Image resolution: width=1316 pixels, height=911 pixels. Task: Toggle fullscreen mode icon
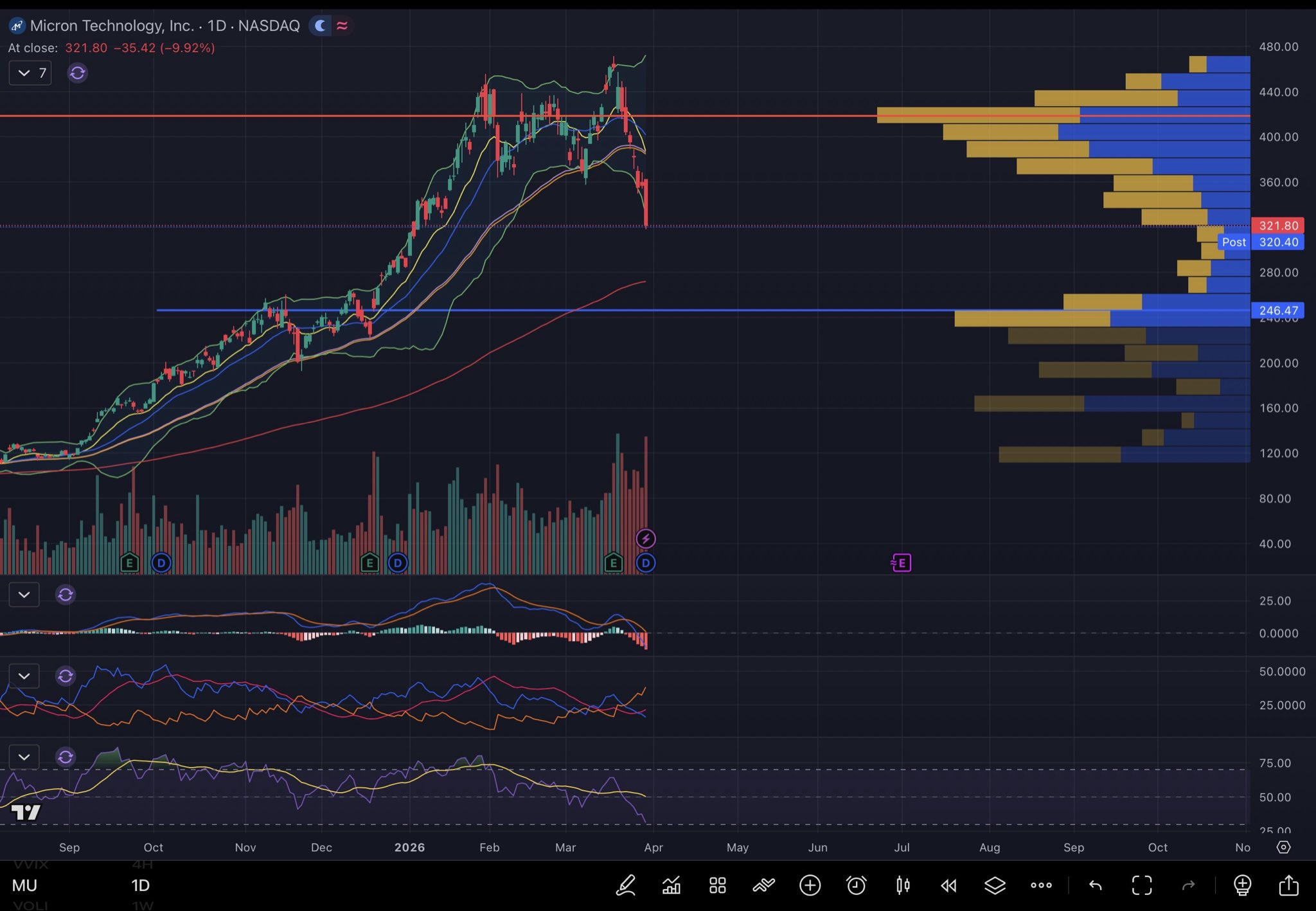[1142, 885]
